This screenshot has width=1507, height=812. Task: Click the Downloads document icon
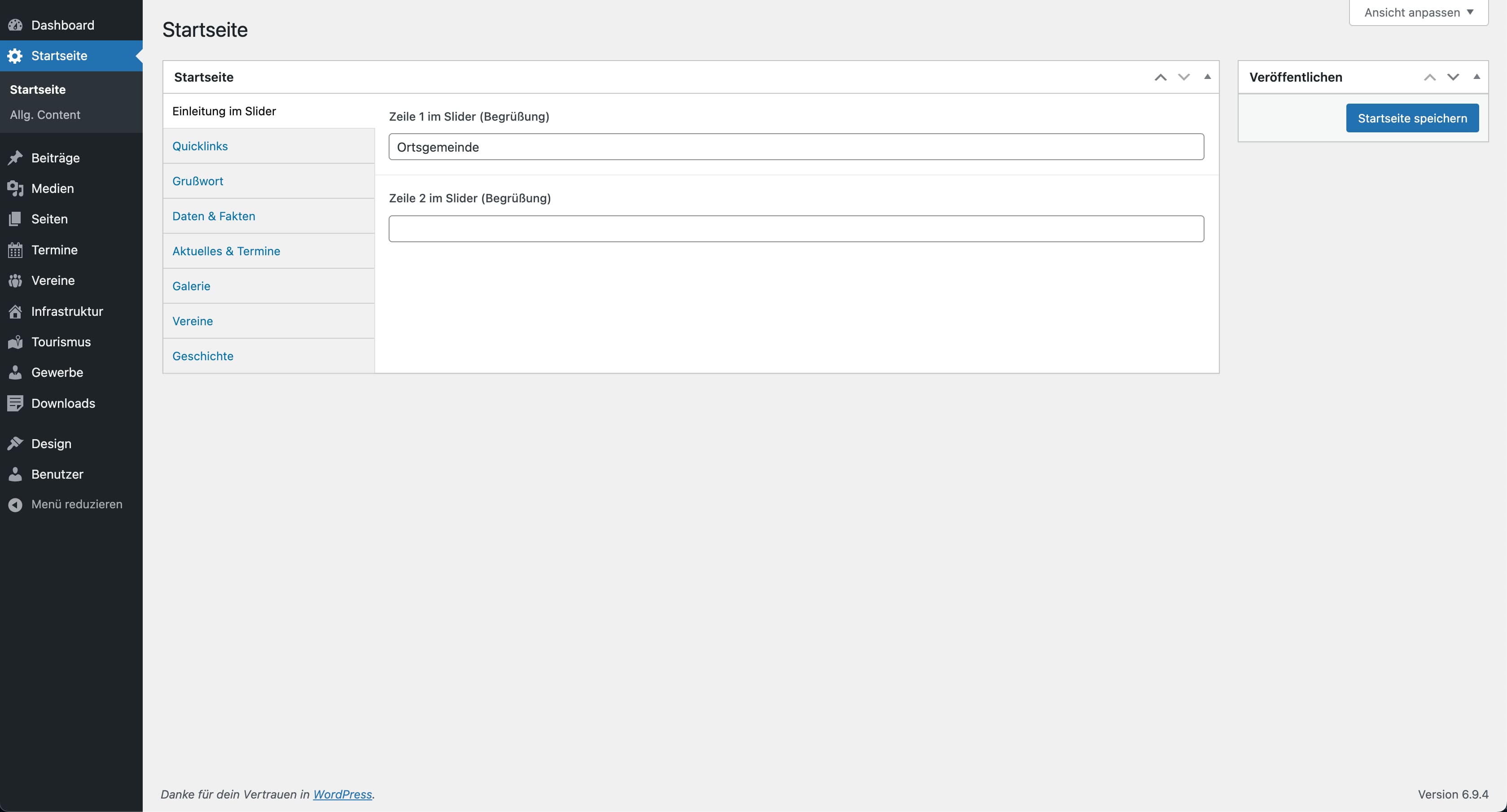point(15,403)
